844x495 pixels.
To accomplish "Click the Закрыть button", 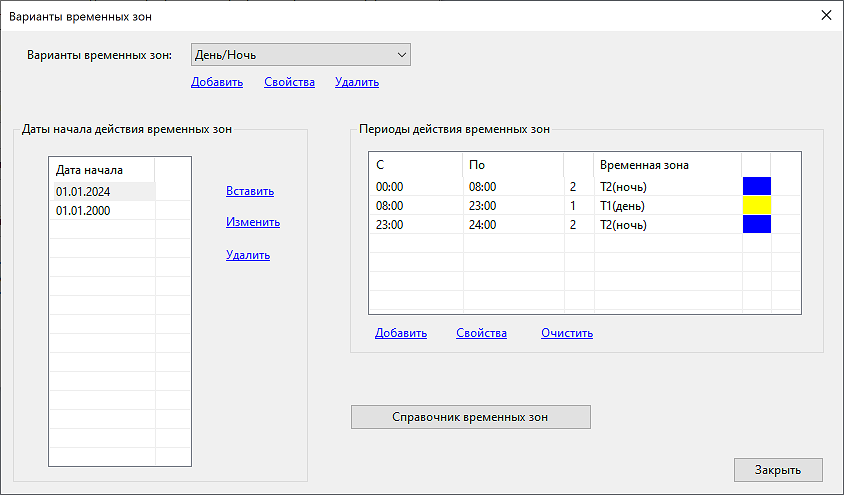I will tap(778, 470).
